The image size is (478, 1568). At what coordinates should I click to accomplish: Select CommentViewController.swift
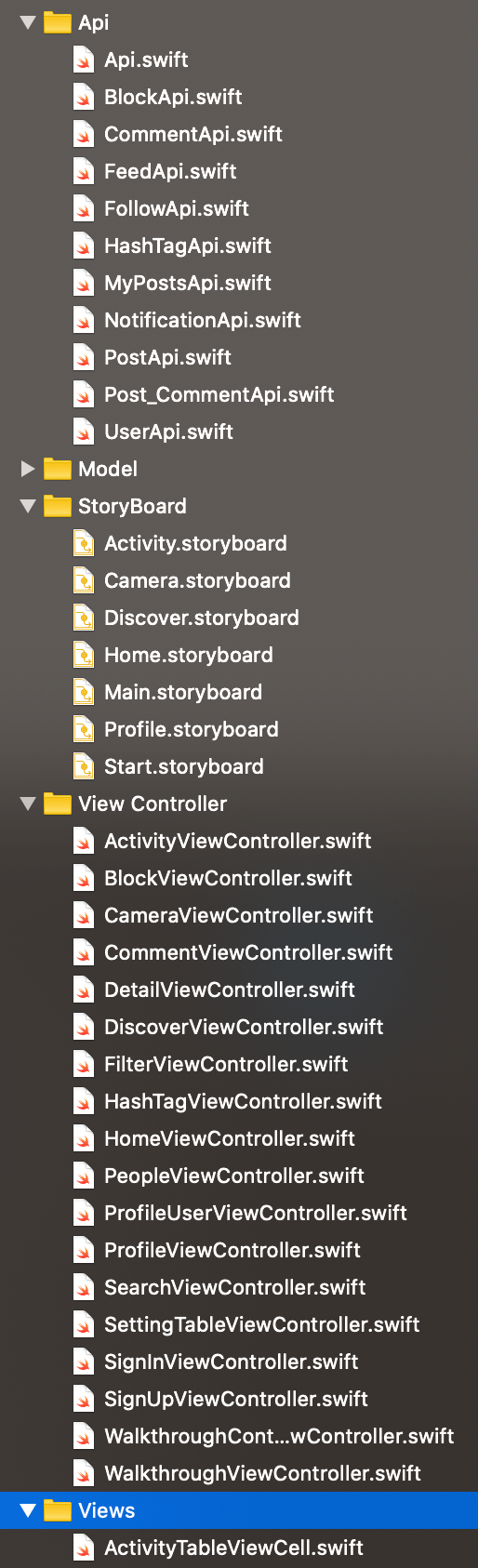(x=248, y=952)
